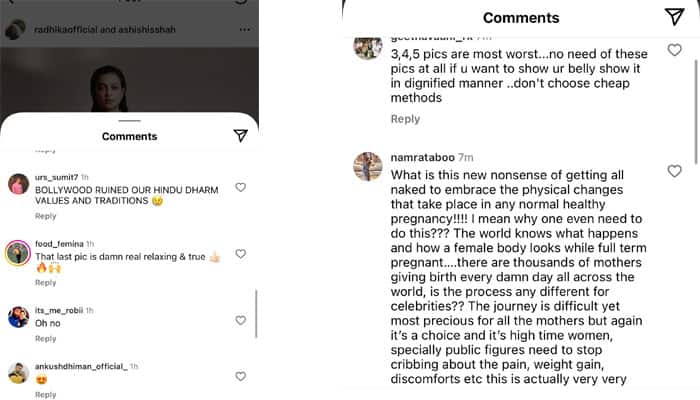Reply to the 3,4,5 pics comment
This screenshot has width=700, height=400.
(x=405, y=119)
